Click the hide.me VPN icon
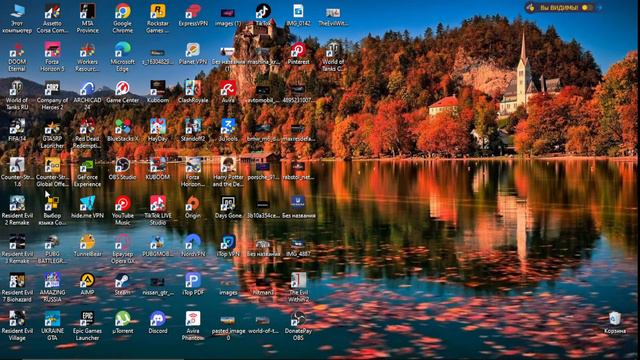The height and width of the screenshot is (360, 640). click(87, 207)
